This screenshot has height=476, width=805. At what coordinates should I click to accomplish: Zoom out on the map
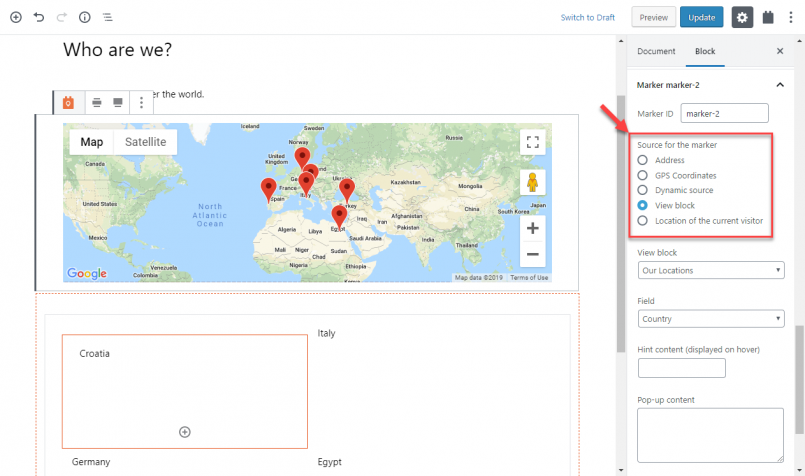(x=532, y=254)
